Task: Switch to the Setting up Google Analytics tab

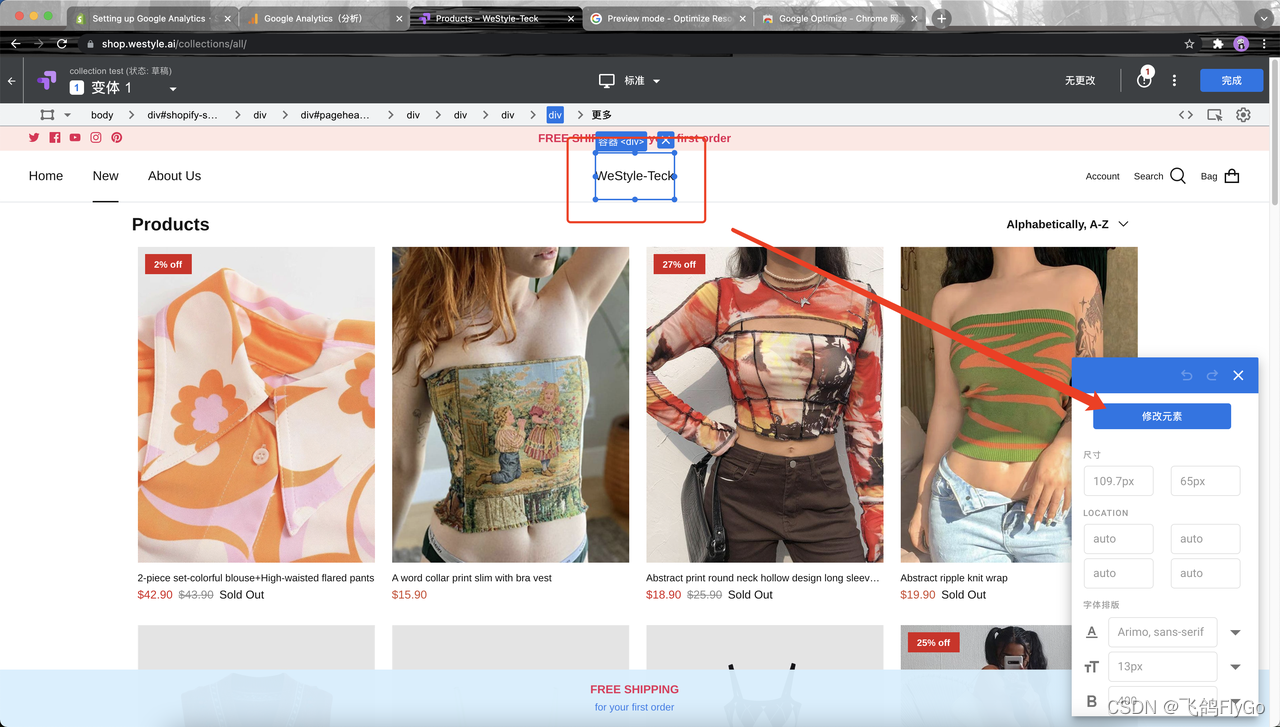Action: pyautogui.click(x=152, y=18)
